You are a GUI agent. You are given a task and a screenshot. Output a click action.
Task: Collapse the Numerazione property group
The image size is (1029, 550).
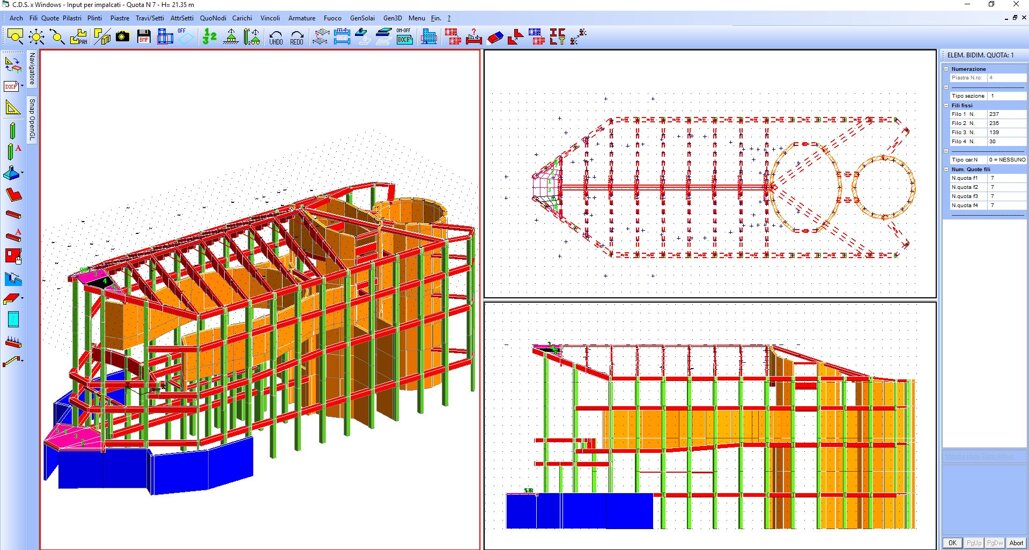tap(946, 69)
